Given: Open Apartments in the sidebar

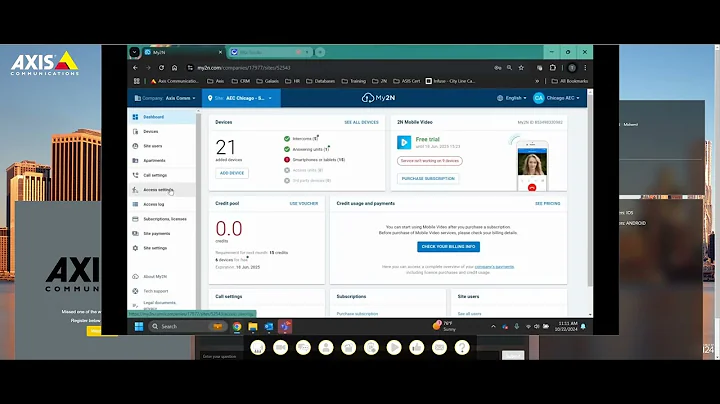Looking at the screenshot, I should (162, 161).
